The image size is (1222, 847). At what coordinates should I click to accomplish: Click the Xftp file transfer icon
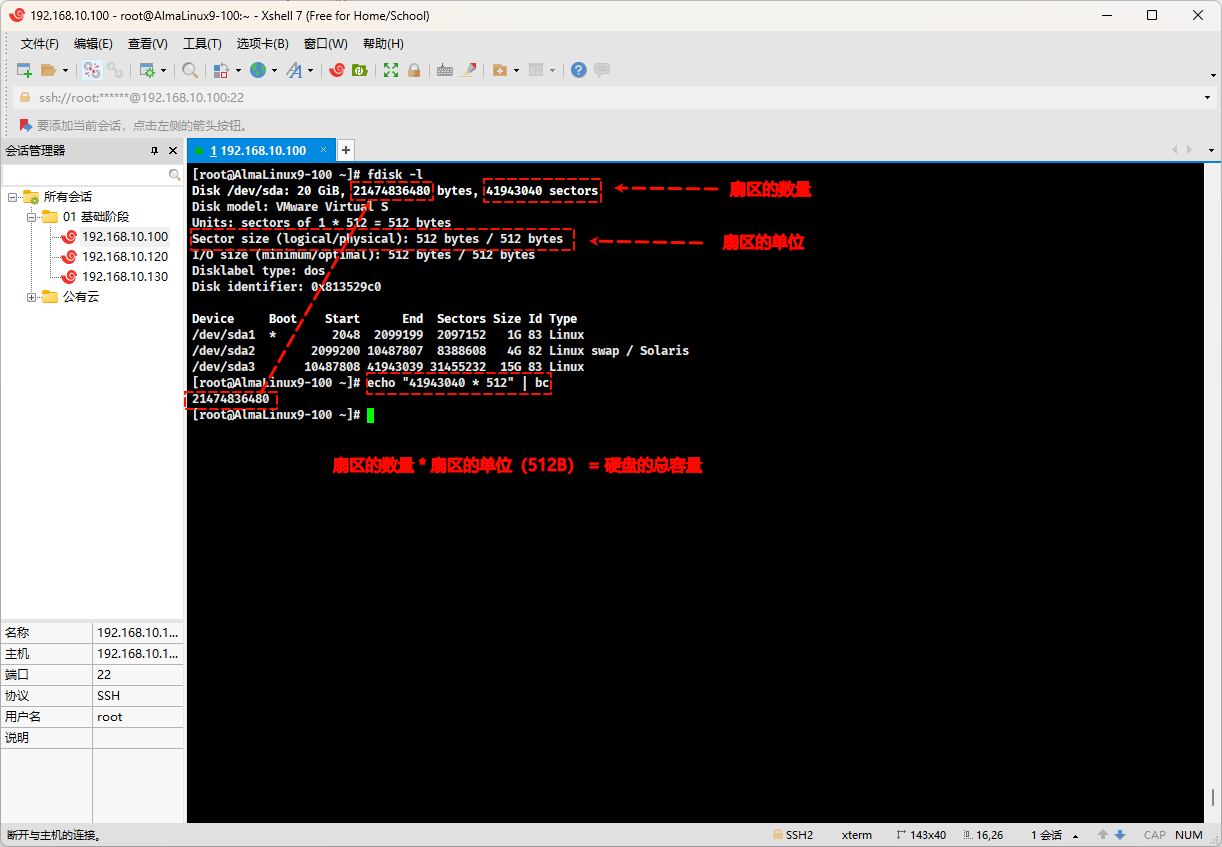coord(359,70)
